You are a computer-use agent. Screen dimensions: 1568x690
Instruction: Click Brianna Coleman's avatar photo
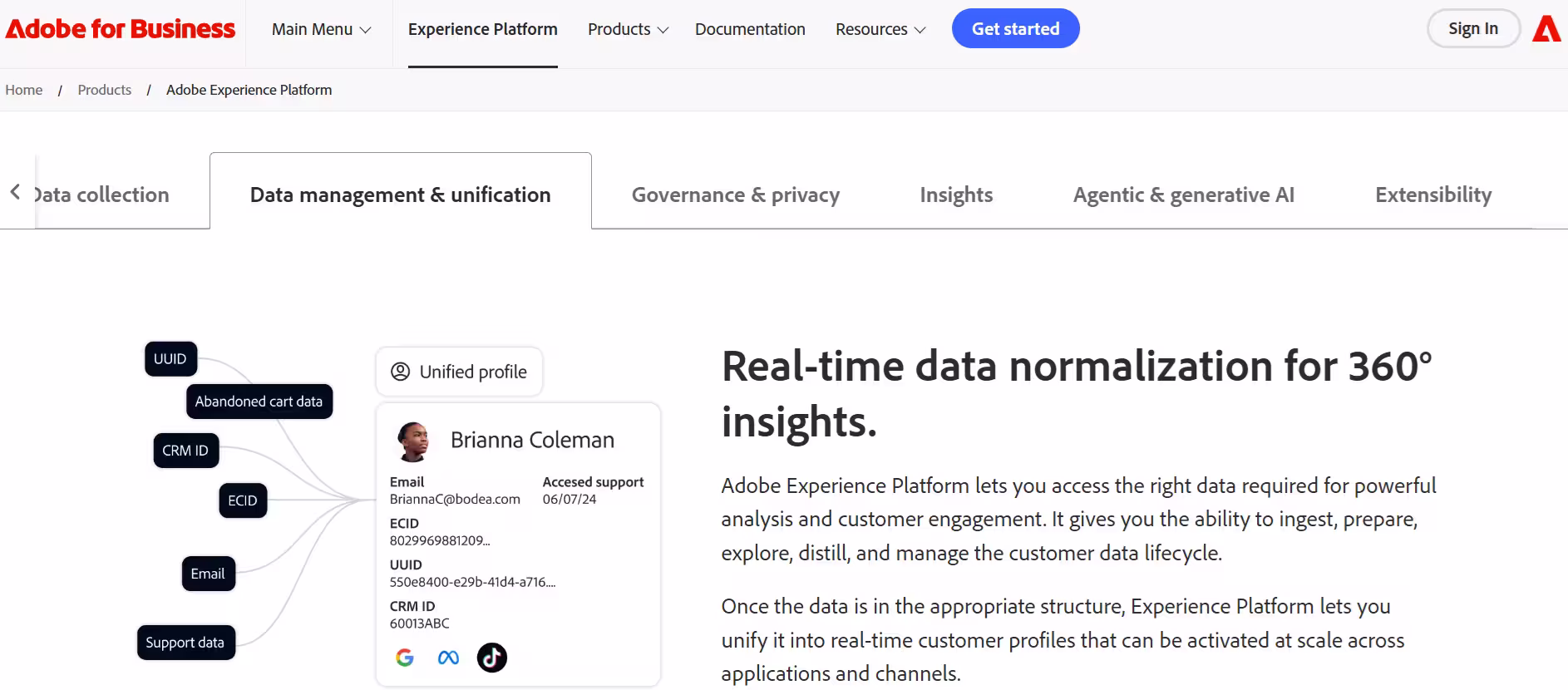pos(413,441)
